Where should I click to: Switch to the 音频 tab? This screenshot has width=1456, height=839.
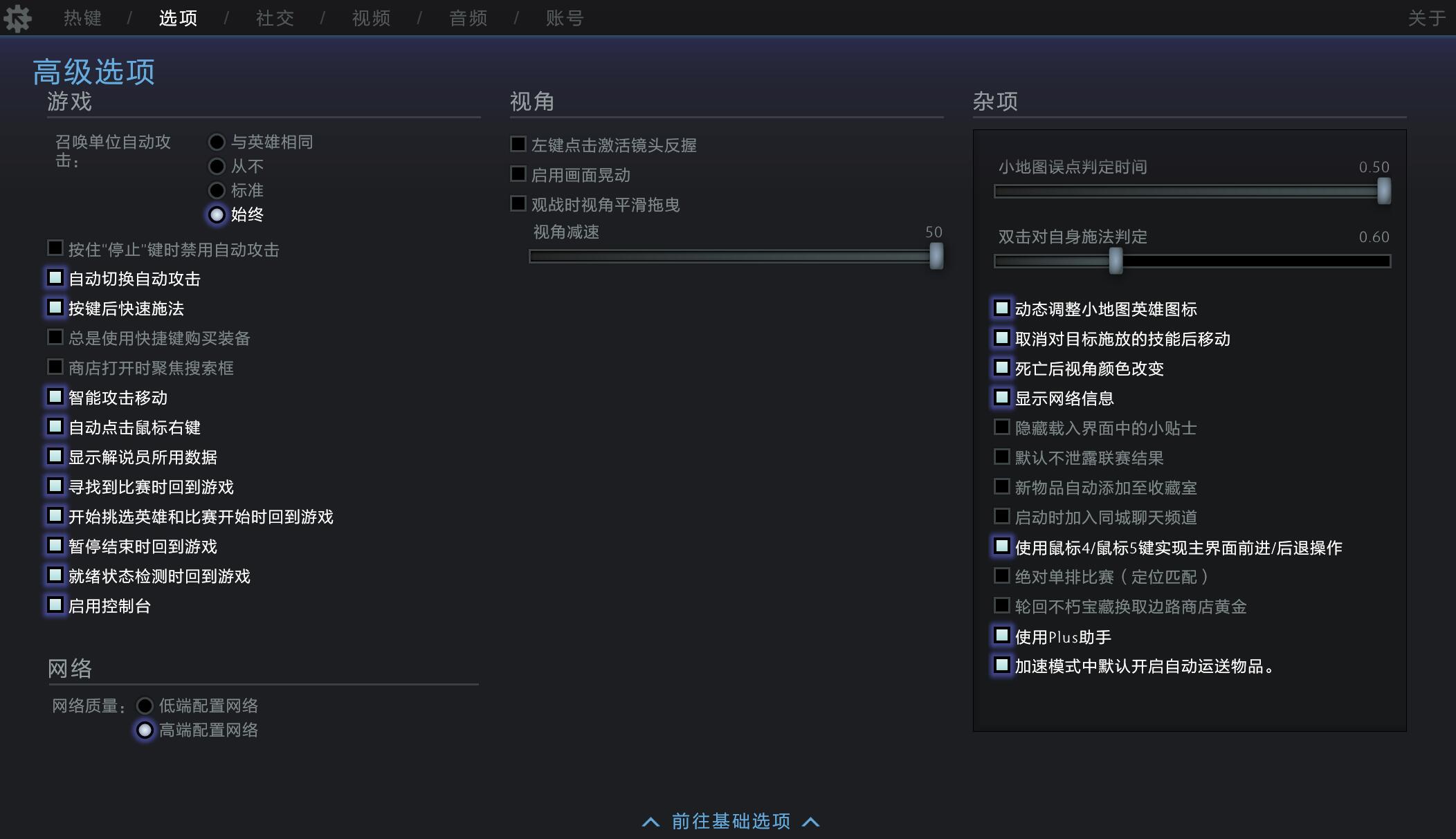click(466, 18)
